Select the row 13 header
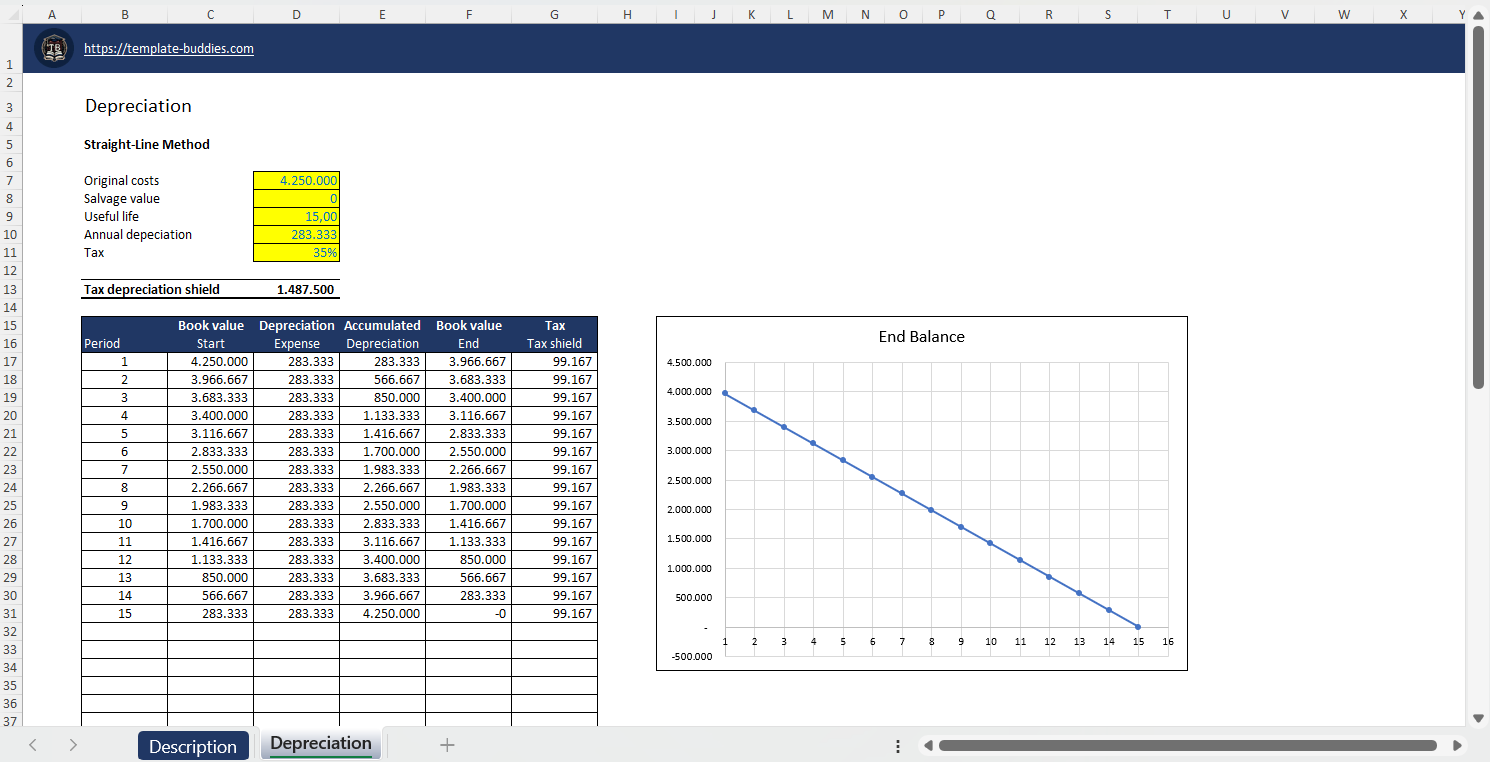The width and height of the screenshot is (1490, 762). [x=10, y=290]
